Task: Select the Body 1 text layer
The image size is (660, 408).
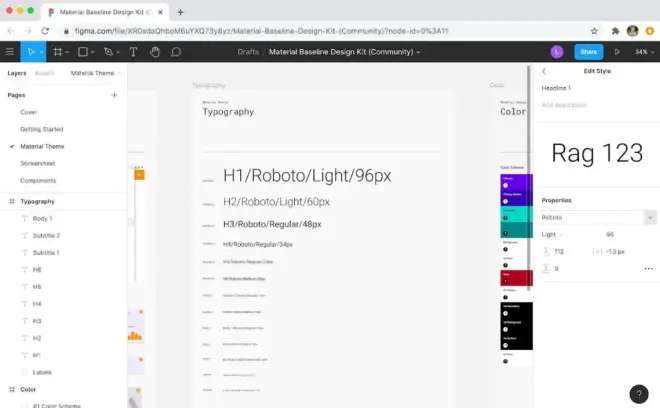Action: point(42,219)
